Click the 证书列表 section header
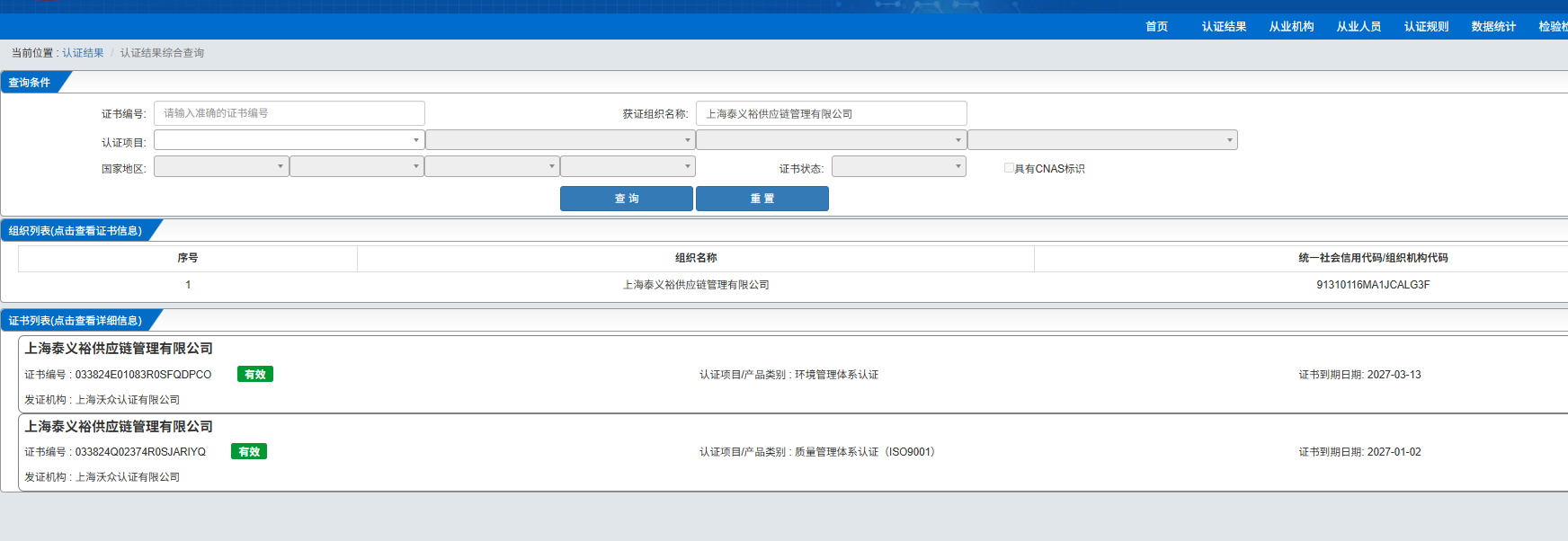Image resolution: width=1568 pixels, height=541 pixels. pos(76,321)
